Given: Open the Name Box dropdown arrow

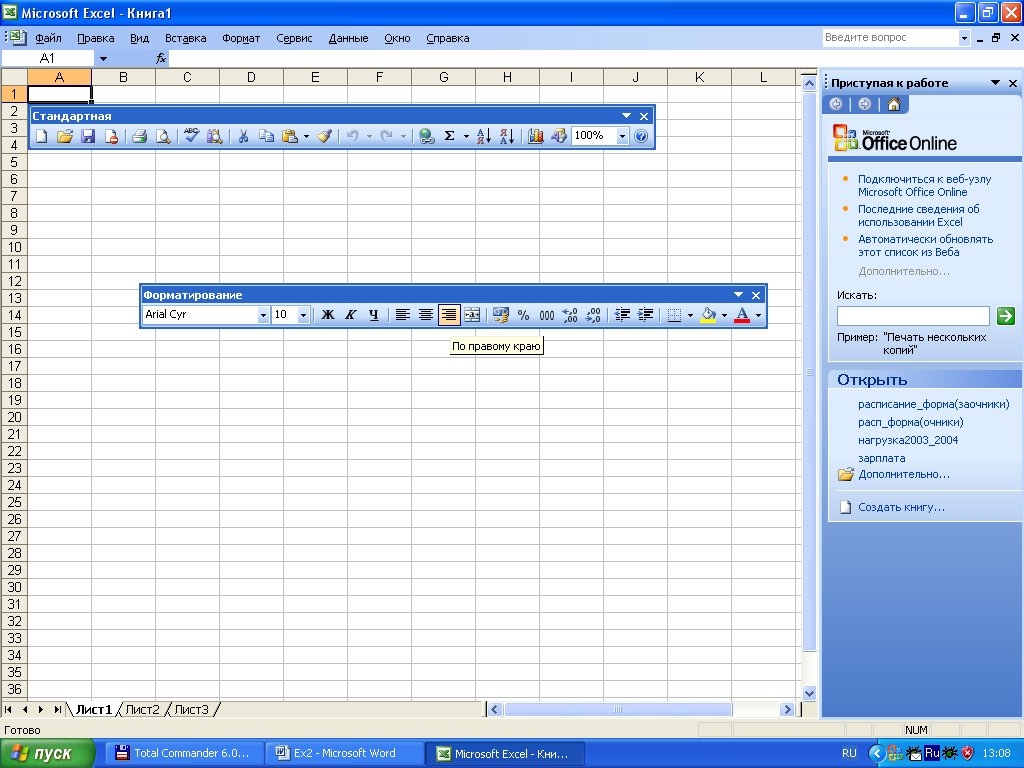Looking at the screenshot, I should 103,59.
